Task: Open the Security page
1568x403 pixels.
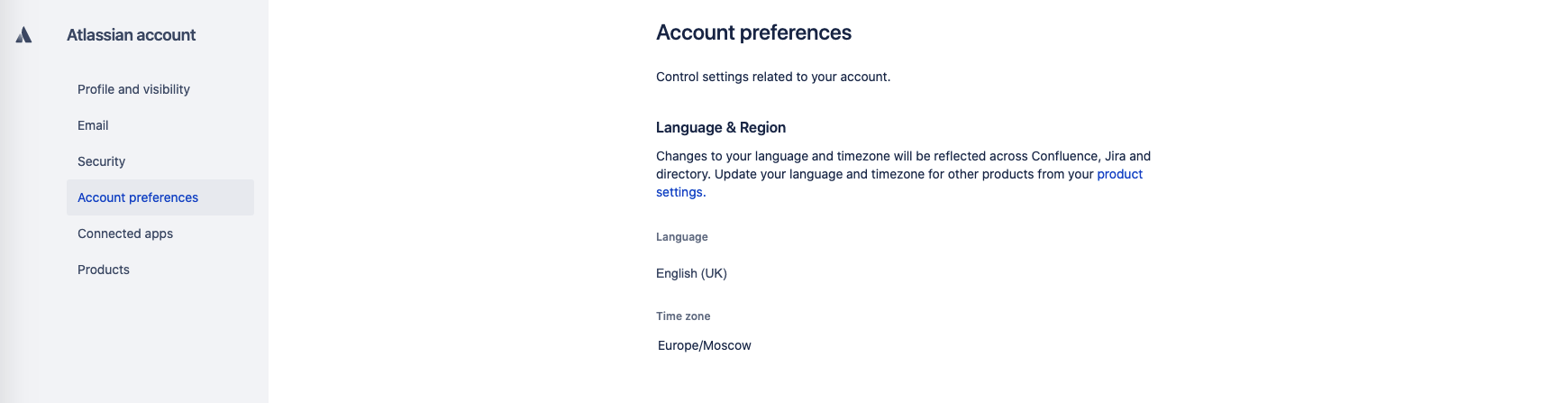Action: pyautogui.click(x=101, y=161)
